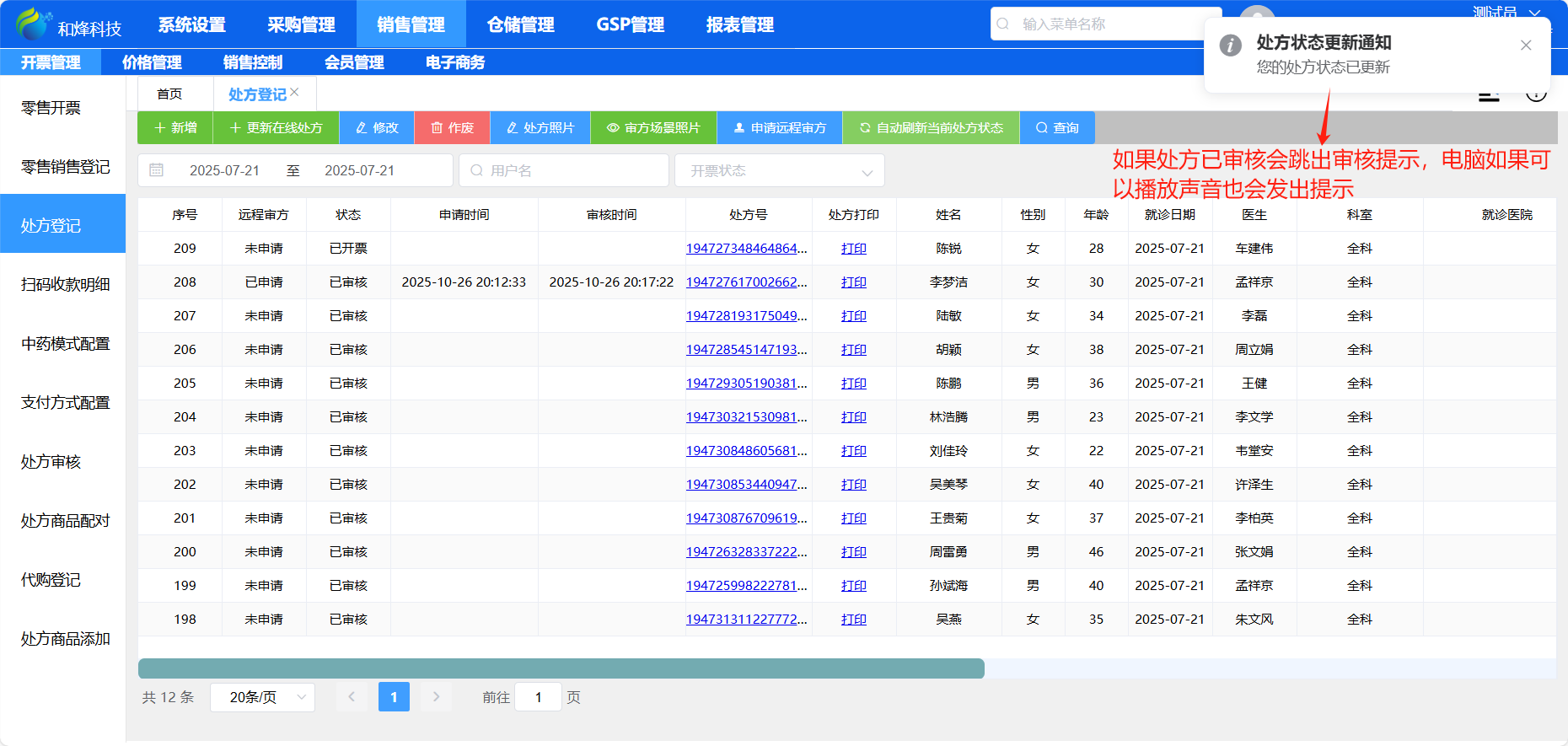The image size is (1568, 746).
Task: Open the date range picker calendar icon
Action: click(157, 170)
